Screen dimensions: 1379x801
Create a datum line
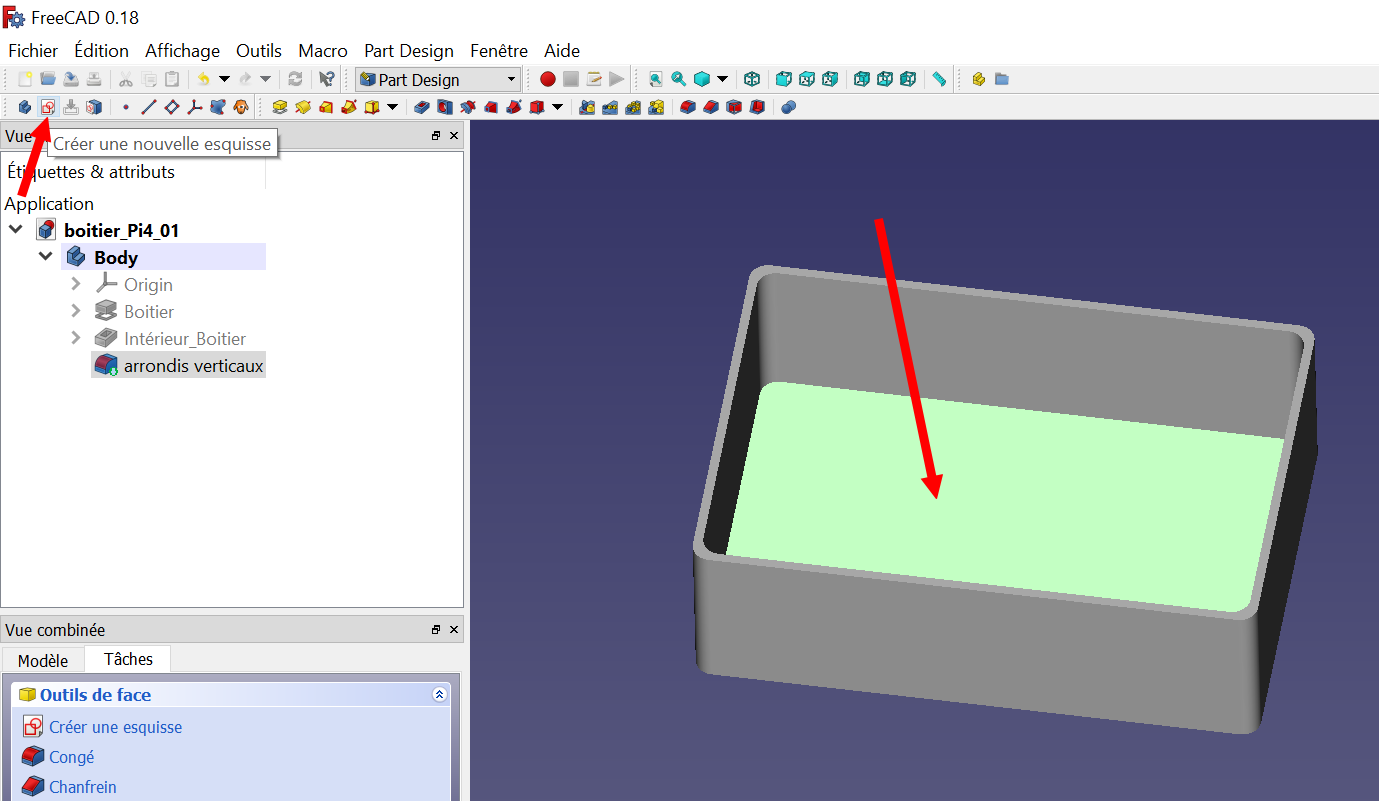pyautogui.click(x=149, y=107)
